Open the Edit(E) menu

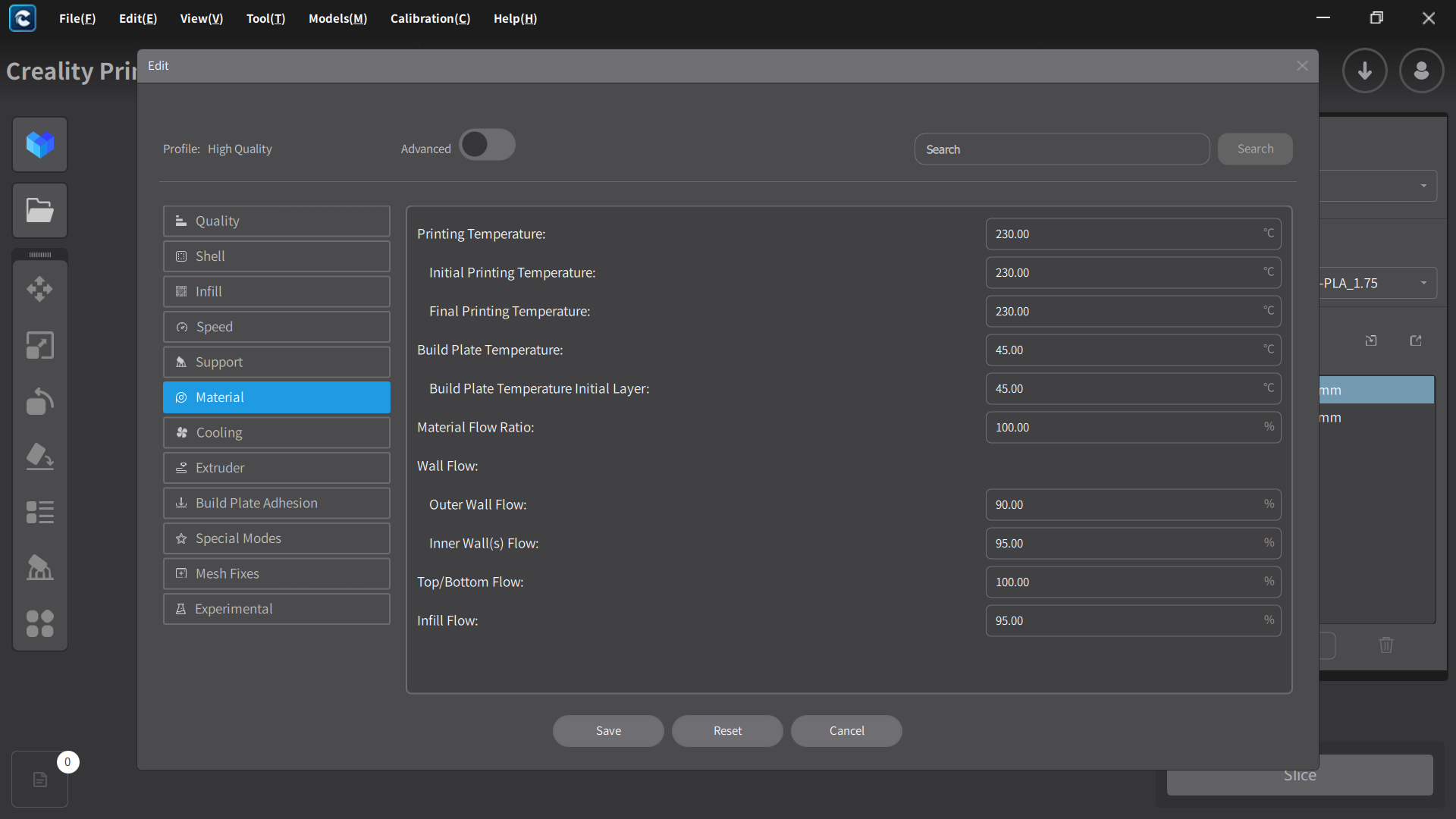[x=138, y=18]
